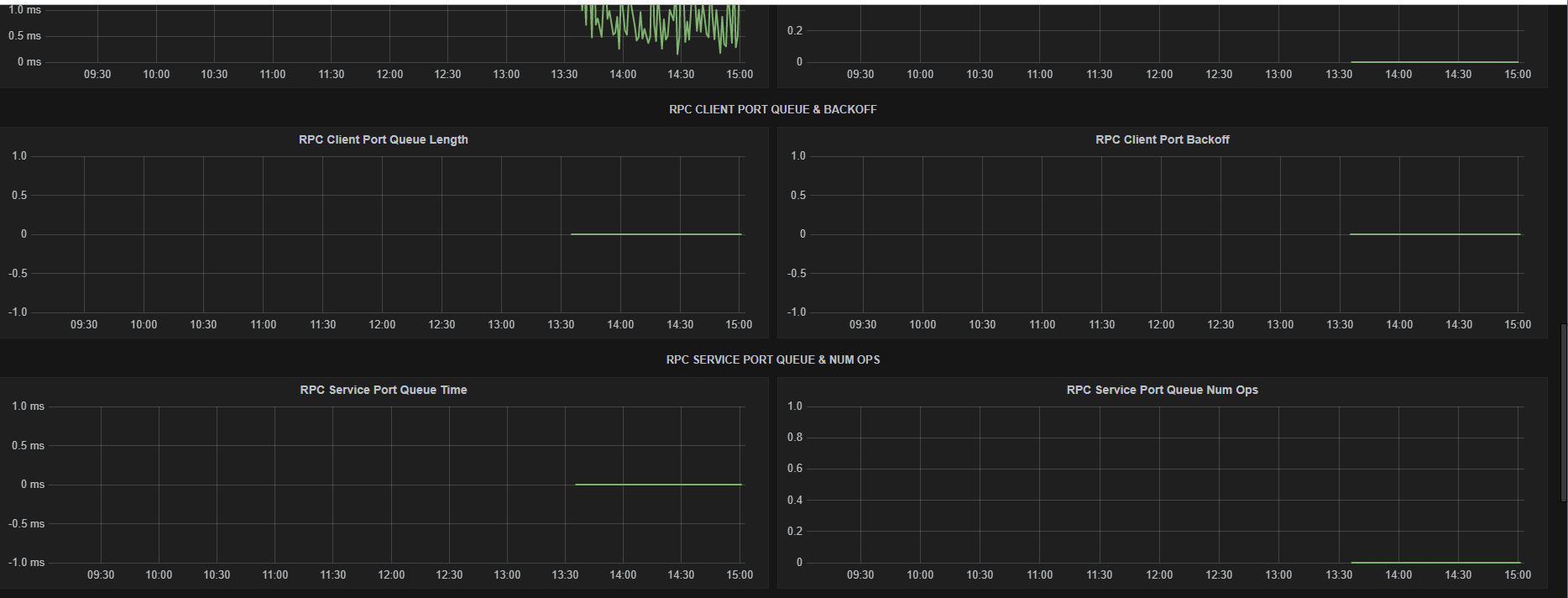
Task: Click the green line in Queue Length graph
Action: (656, 234)
